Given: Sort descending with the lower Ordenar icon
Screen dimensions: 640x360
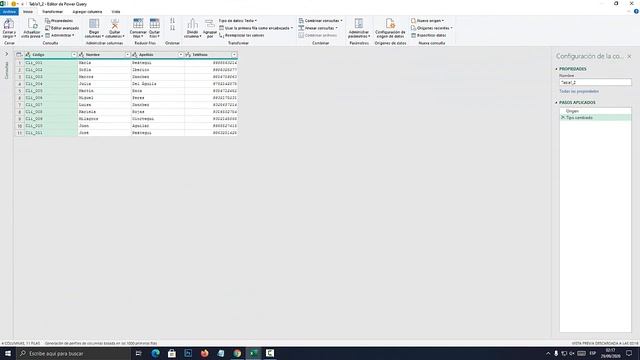Looking at the screenshot, I should click(172, 28).
